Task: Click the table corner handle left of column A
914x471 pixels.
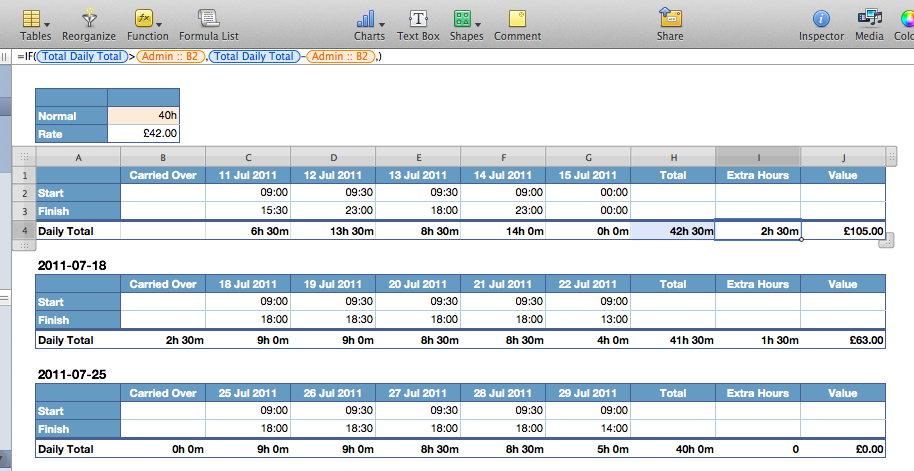Action: point(24,156)
